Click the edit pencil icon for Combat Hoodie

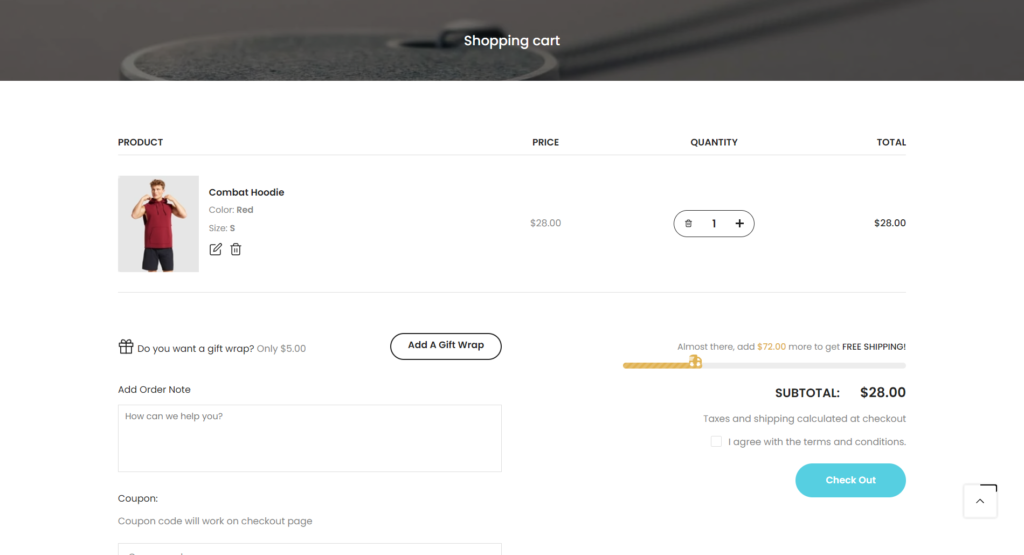tap(215, 249)
